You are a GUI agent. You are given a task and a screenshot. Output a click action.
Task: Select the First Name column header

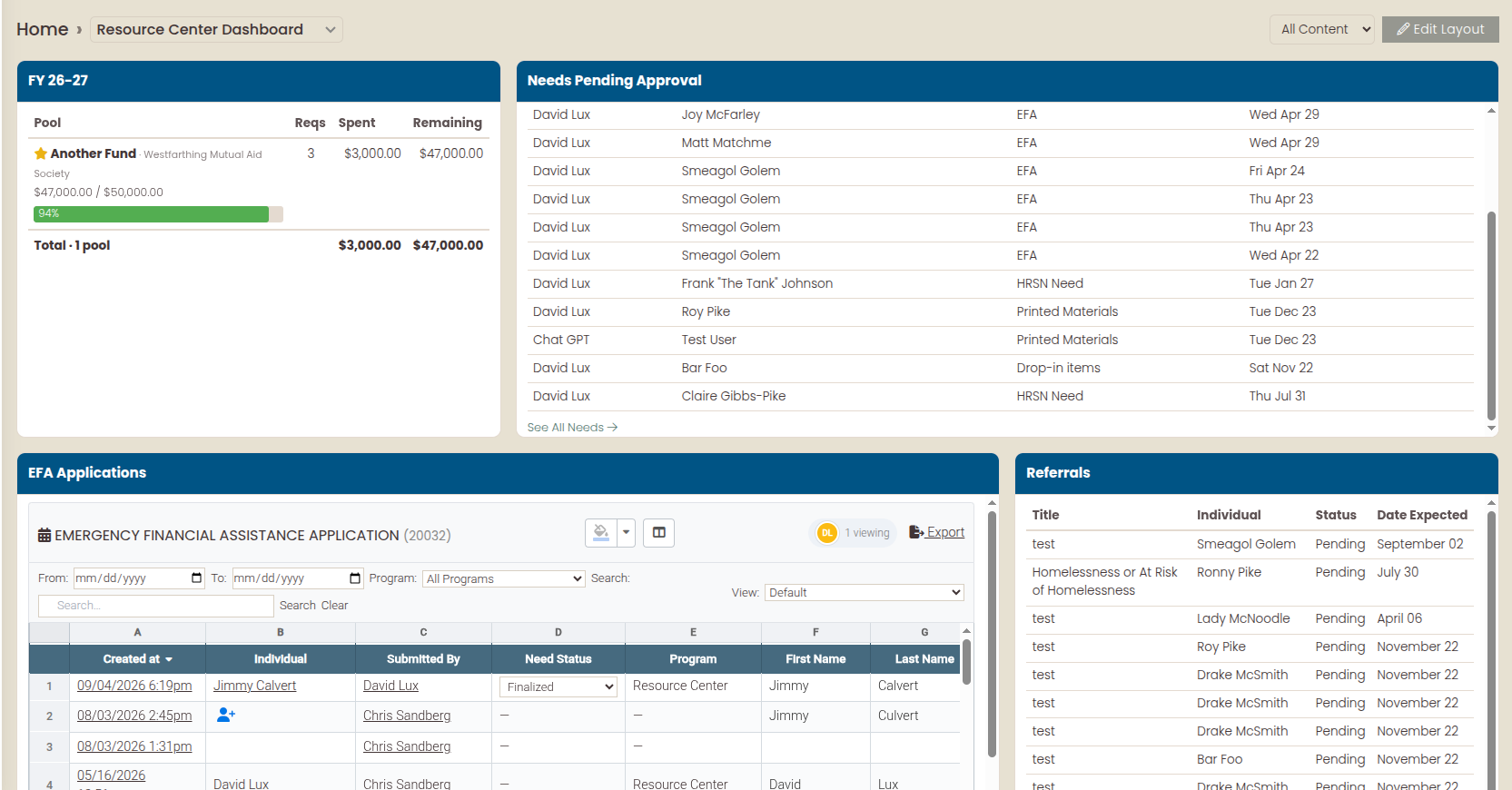pos(815,659)
